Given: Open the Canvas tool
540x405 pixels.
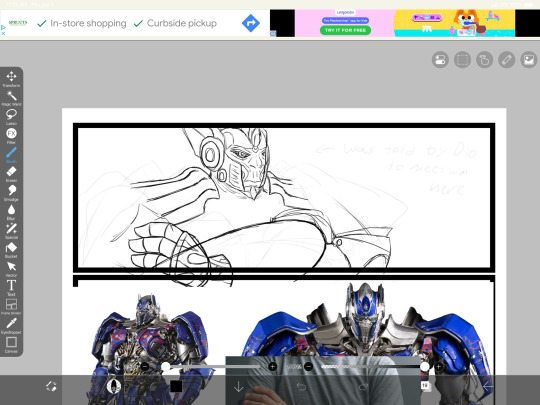Looking at the screenshot, I should tap(11, 345).
